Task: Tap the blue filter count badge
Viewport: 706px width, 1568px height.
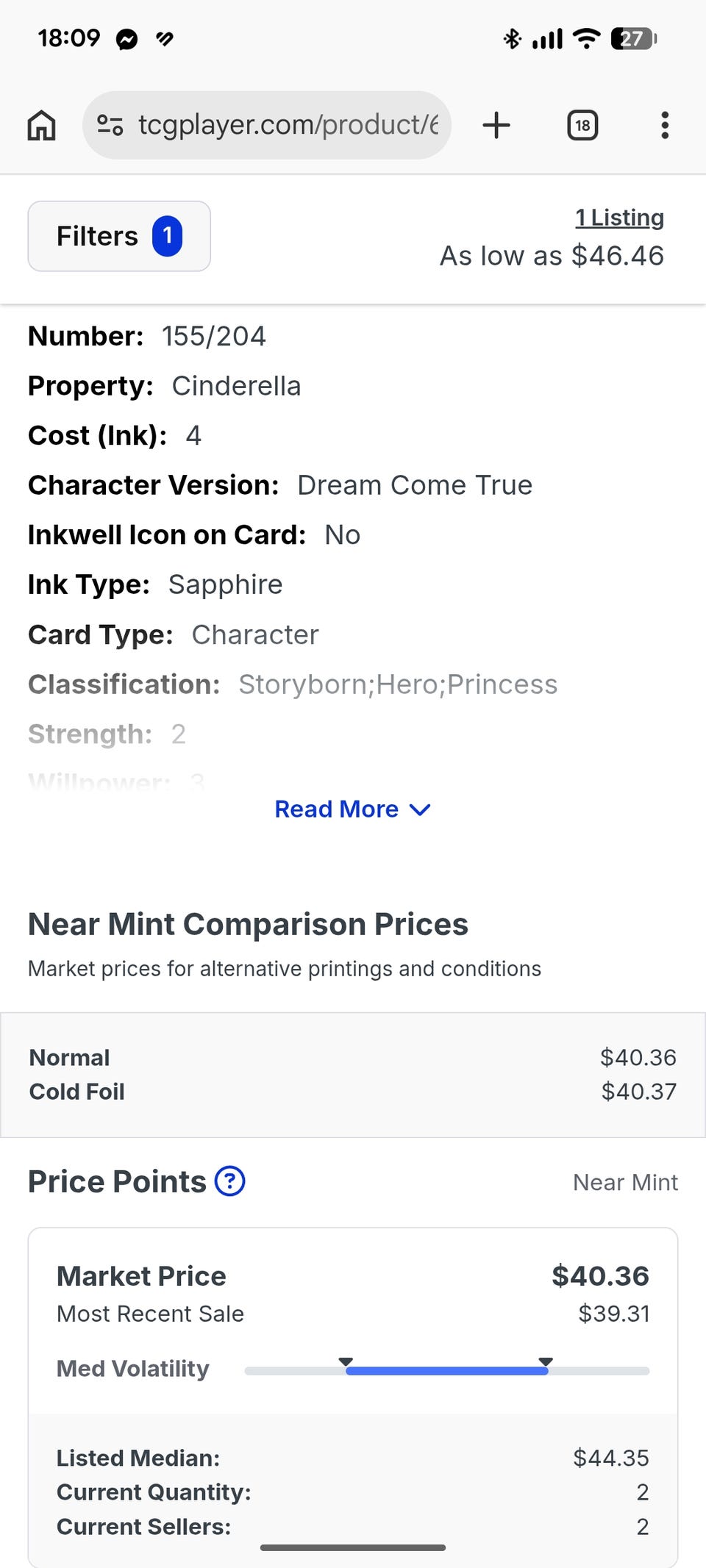Action: 167,236
